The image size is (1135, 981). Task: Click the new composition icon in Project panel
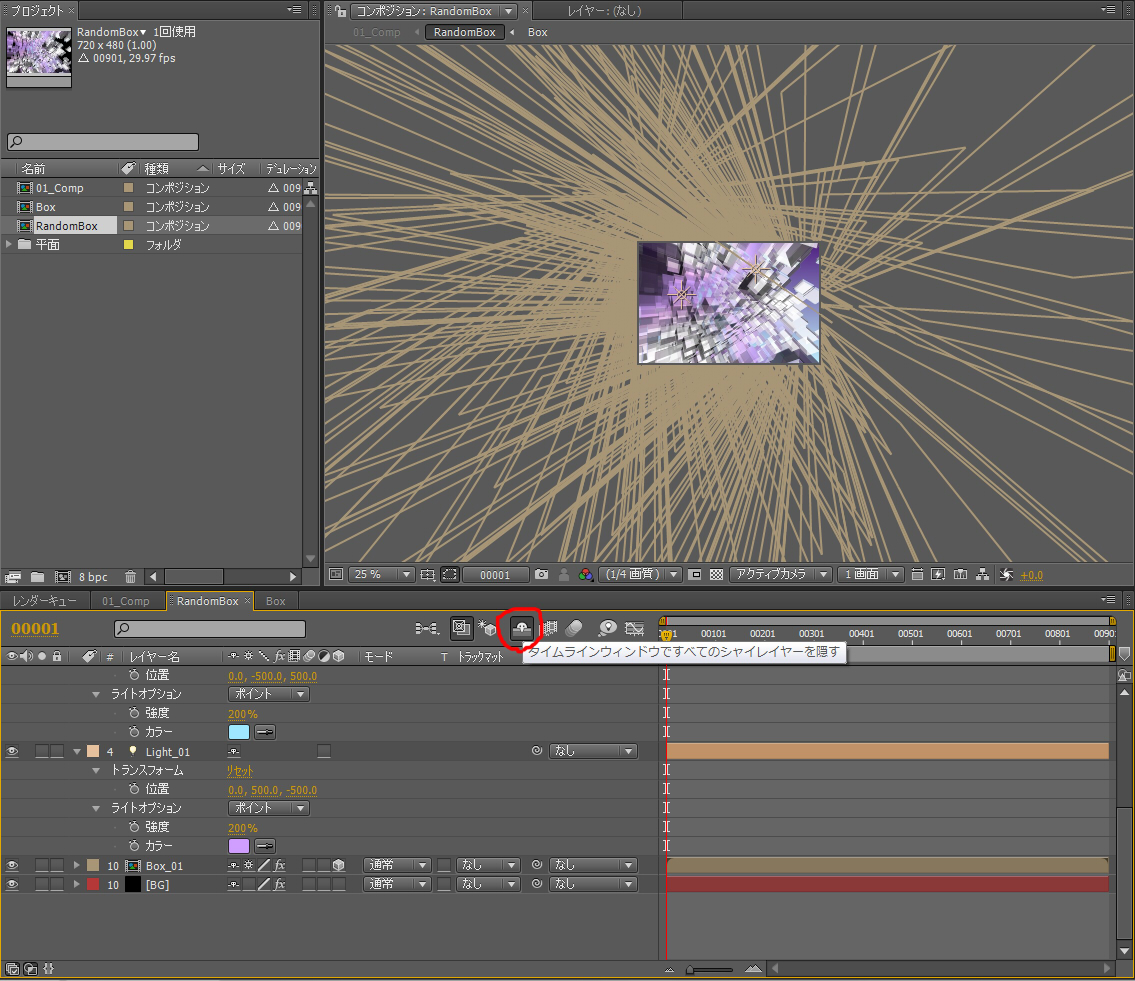click(x=62, y=577)
